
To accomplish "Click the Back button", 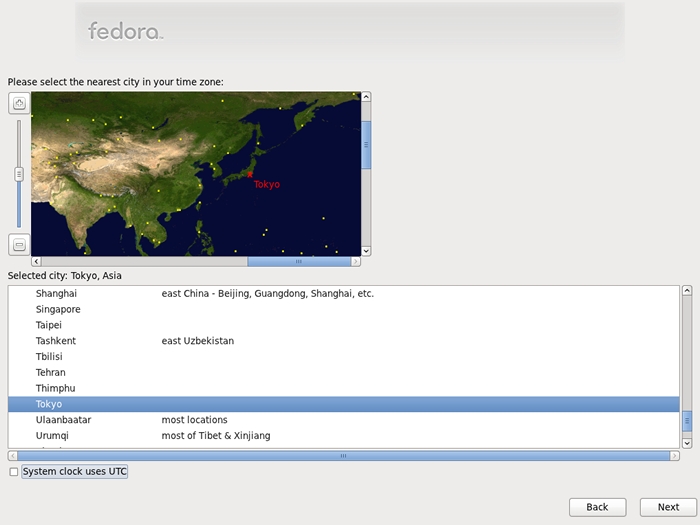I will pyautogui.click(x=597, y=507).
